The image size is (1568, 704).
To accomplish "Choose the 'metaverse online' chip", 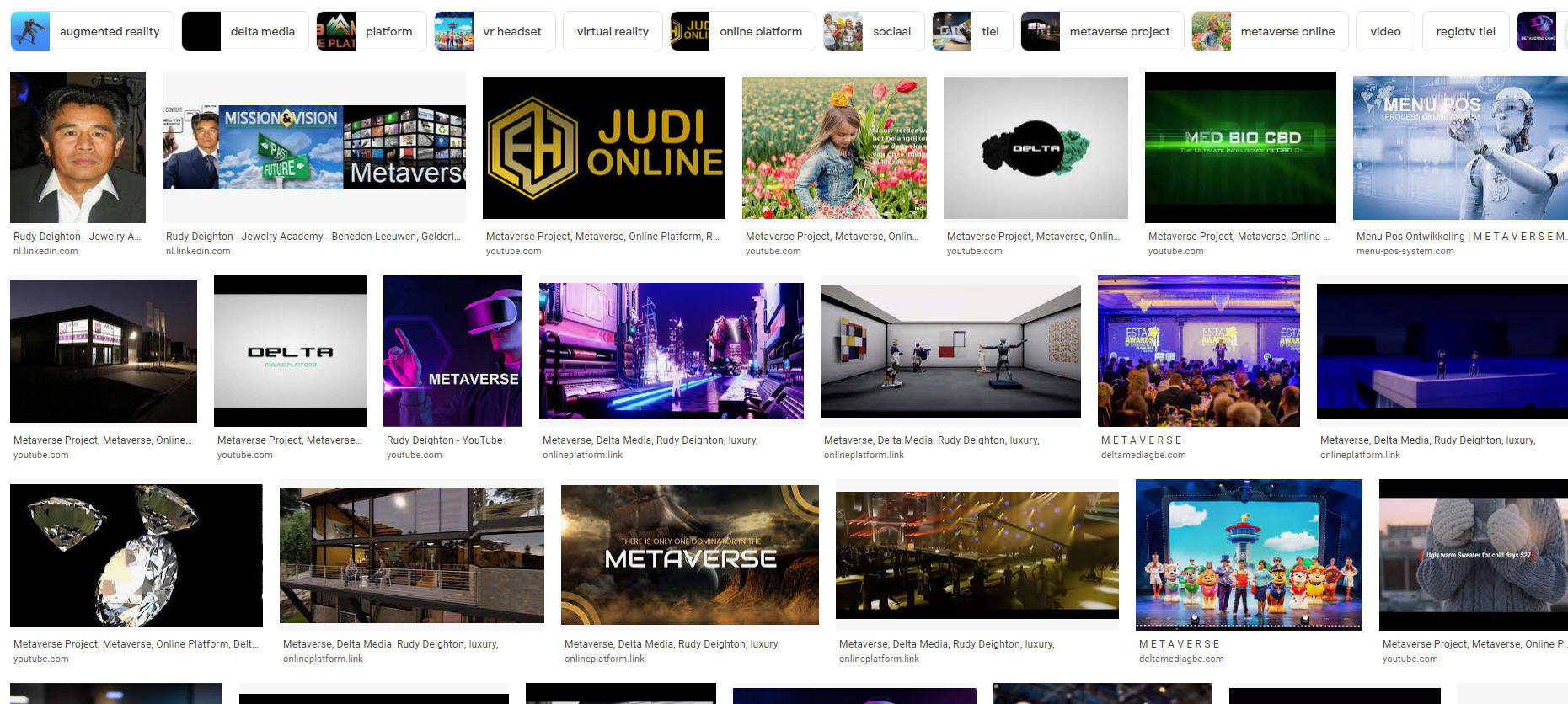I will pos(1270,31).
